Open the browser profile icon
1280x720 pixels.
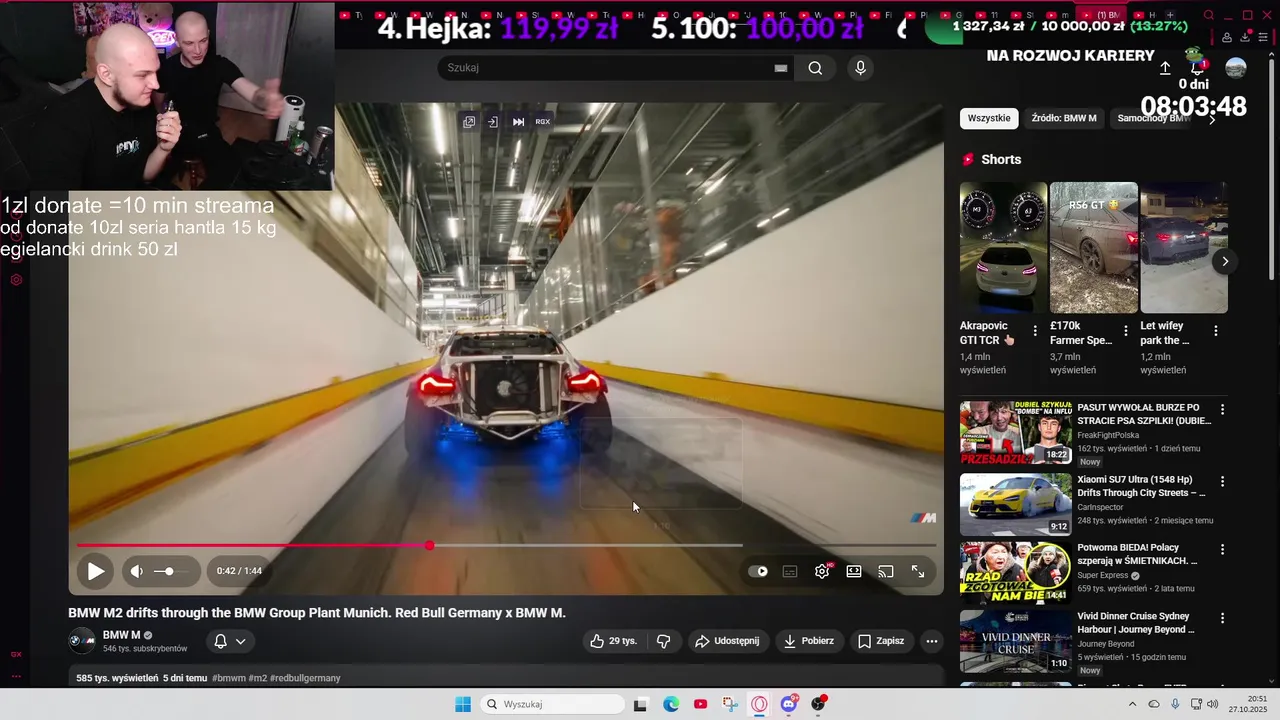(1227, 37)
